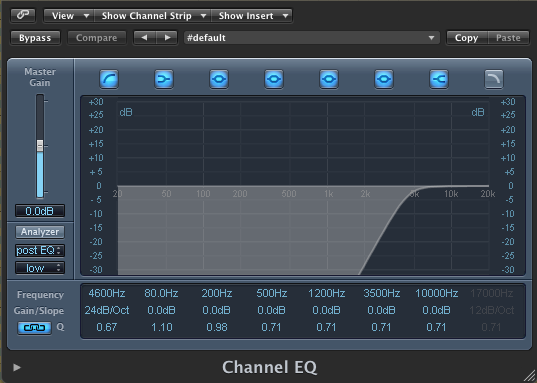
Task: Click the 12dB/Oct slope value
Action: pos(492,310)
